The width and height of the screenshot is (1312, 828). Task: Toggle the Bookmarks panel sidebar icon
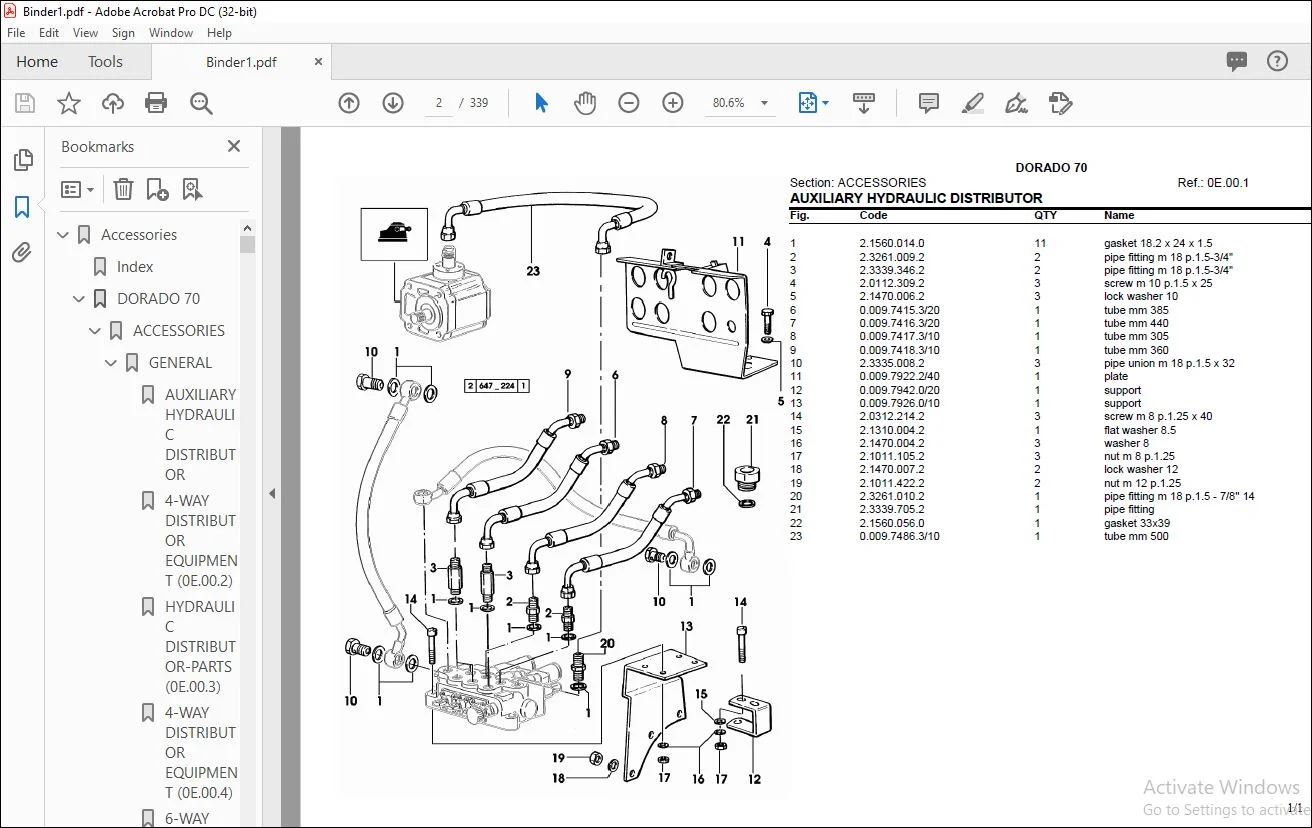pos(22,207)
